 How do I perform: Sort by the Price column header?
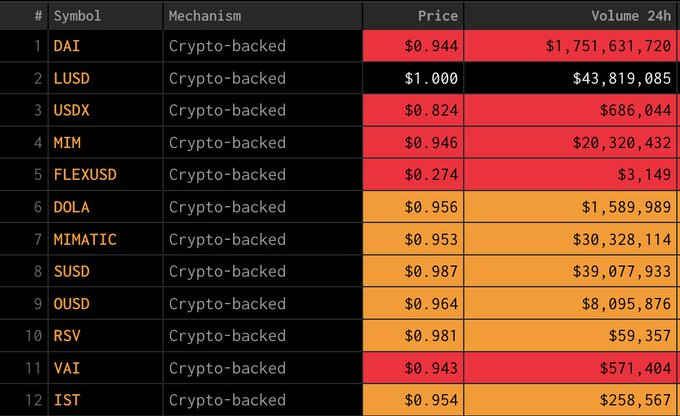438,16
